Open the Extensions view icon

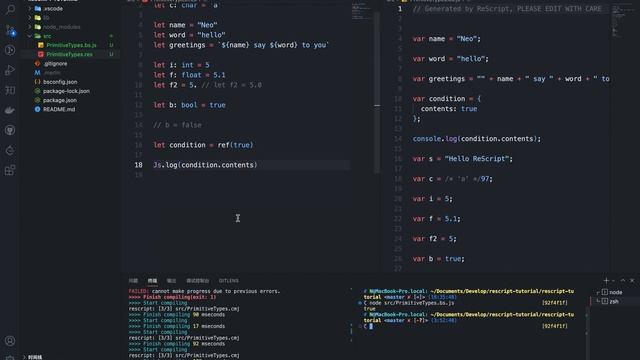(x=10, y=170)
